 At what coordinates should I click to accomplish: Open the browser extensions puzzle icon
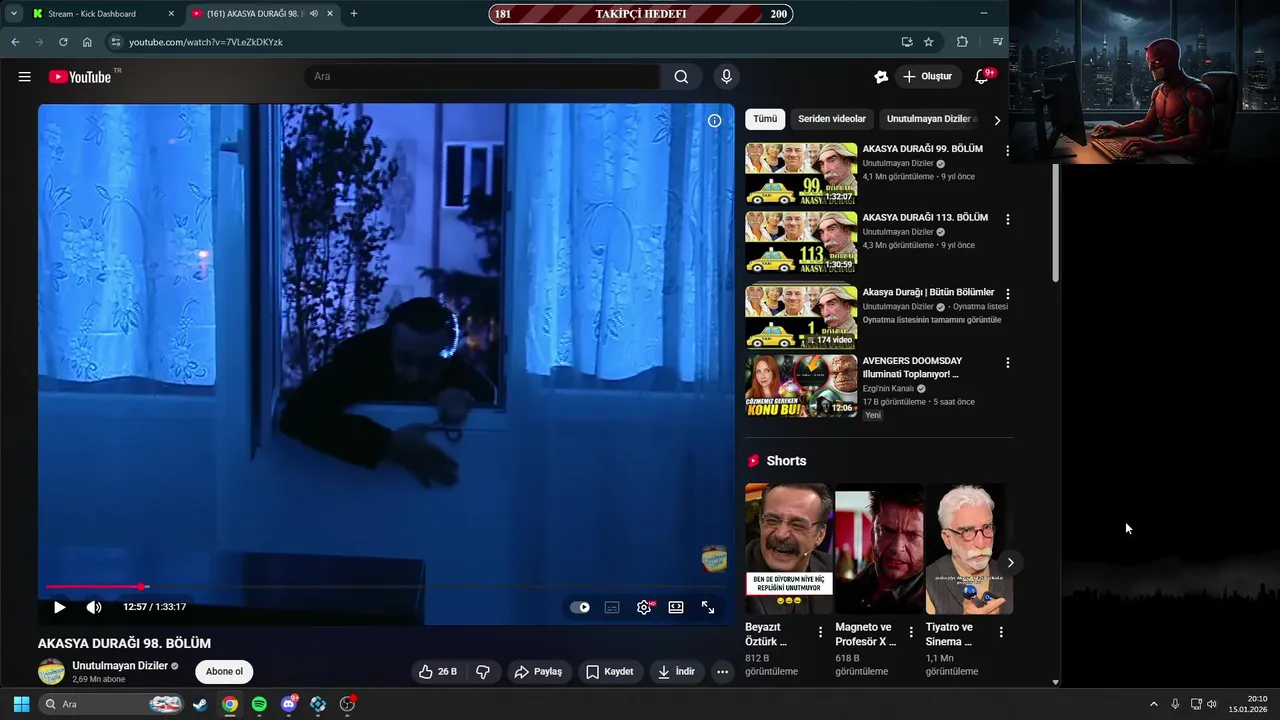coord(962,42)
